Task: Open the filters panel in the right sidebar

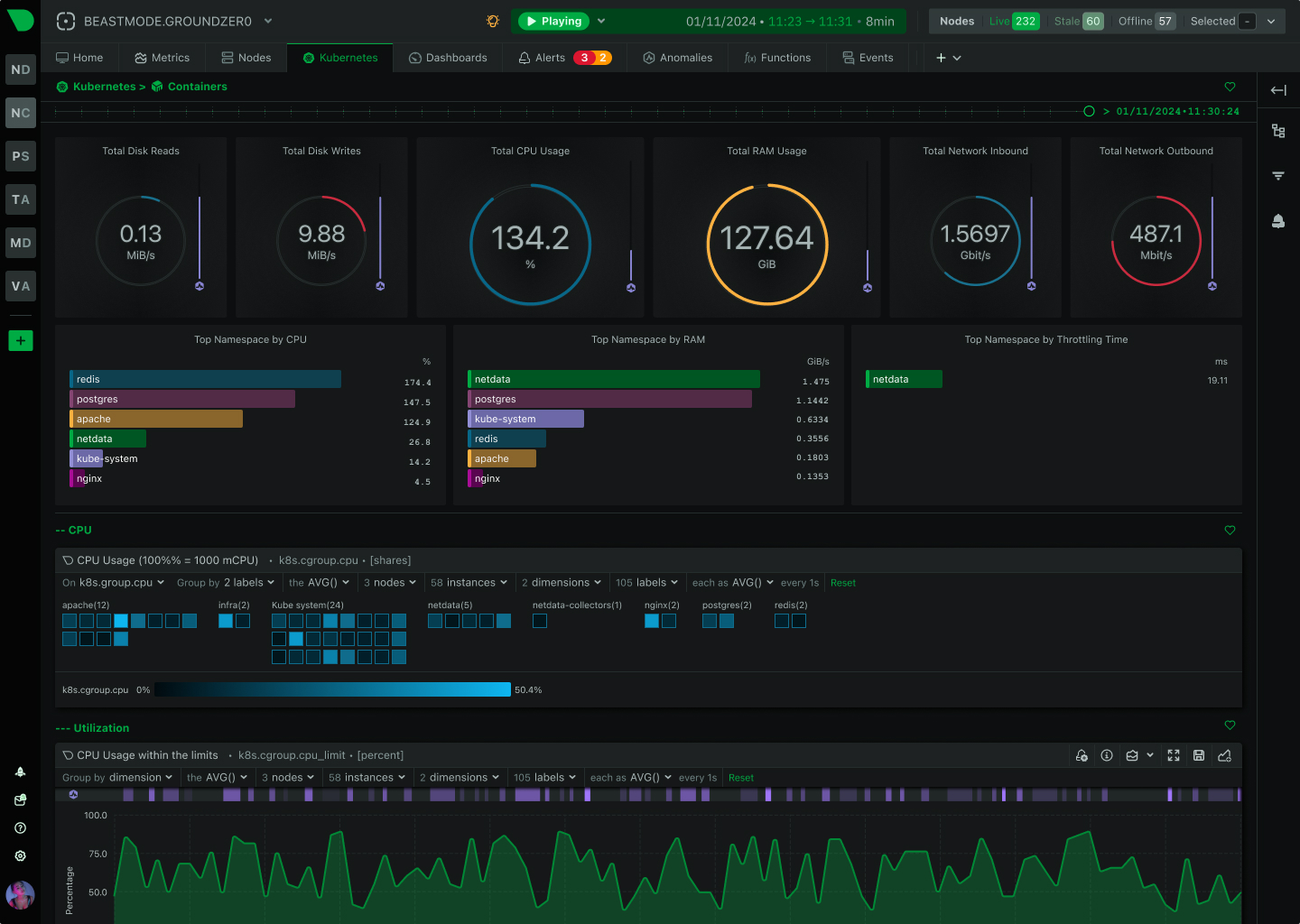Action: click(1277, 175)
